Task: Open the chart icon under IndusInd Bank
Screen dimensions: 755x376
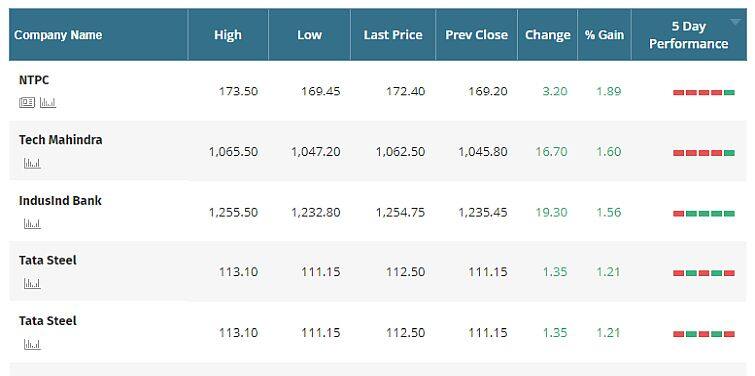Action: 32,223
